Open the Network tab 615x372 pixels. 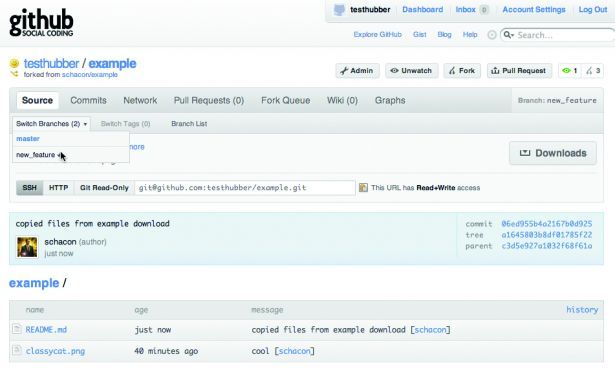point(140,100)
